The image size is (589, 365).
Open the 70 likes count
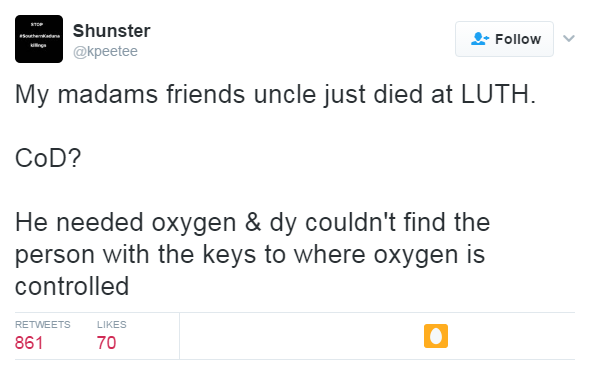[106, 343]
